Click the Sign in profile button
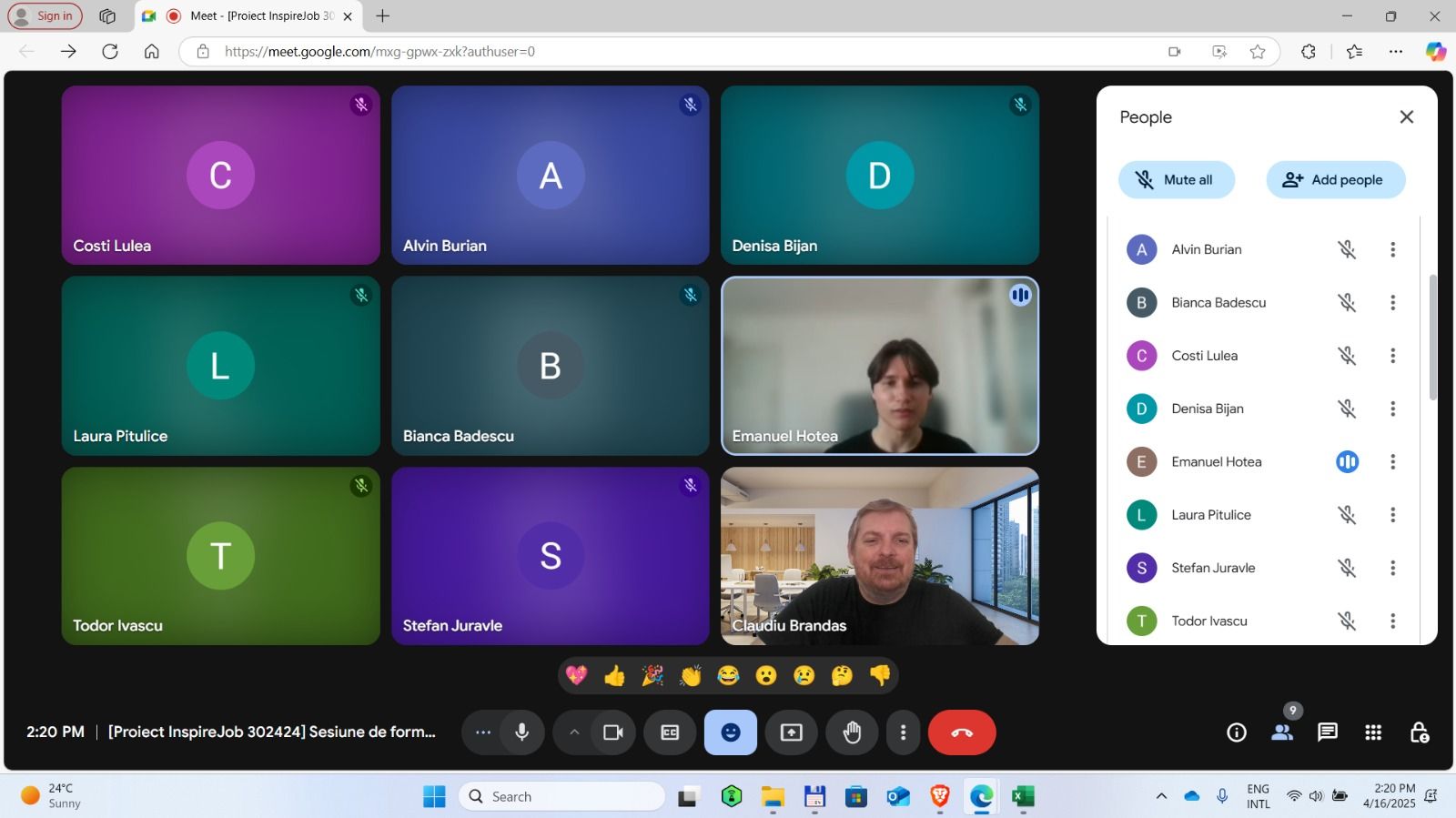Image resolution: width=1456 pixels, height=818 pixels. (x=45, y=15)
